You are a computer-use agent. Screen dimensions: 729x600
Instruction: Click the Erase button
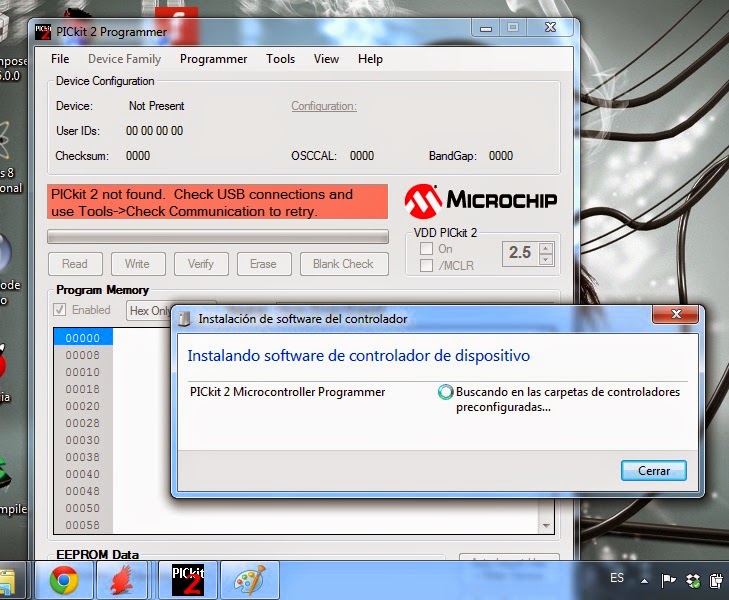264,264
